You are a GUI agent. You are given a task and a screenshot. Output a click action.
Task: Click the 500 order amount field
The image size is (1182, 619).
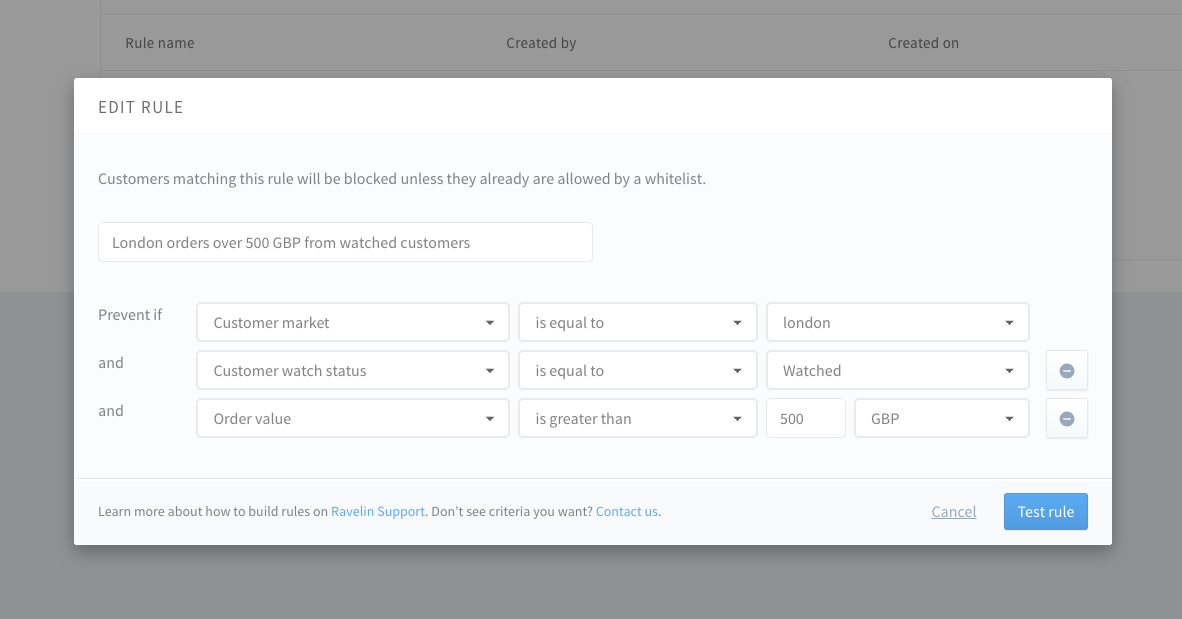(805, 419)
